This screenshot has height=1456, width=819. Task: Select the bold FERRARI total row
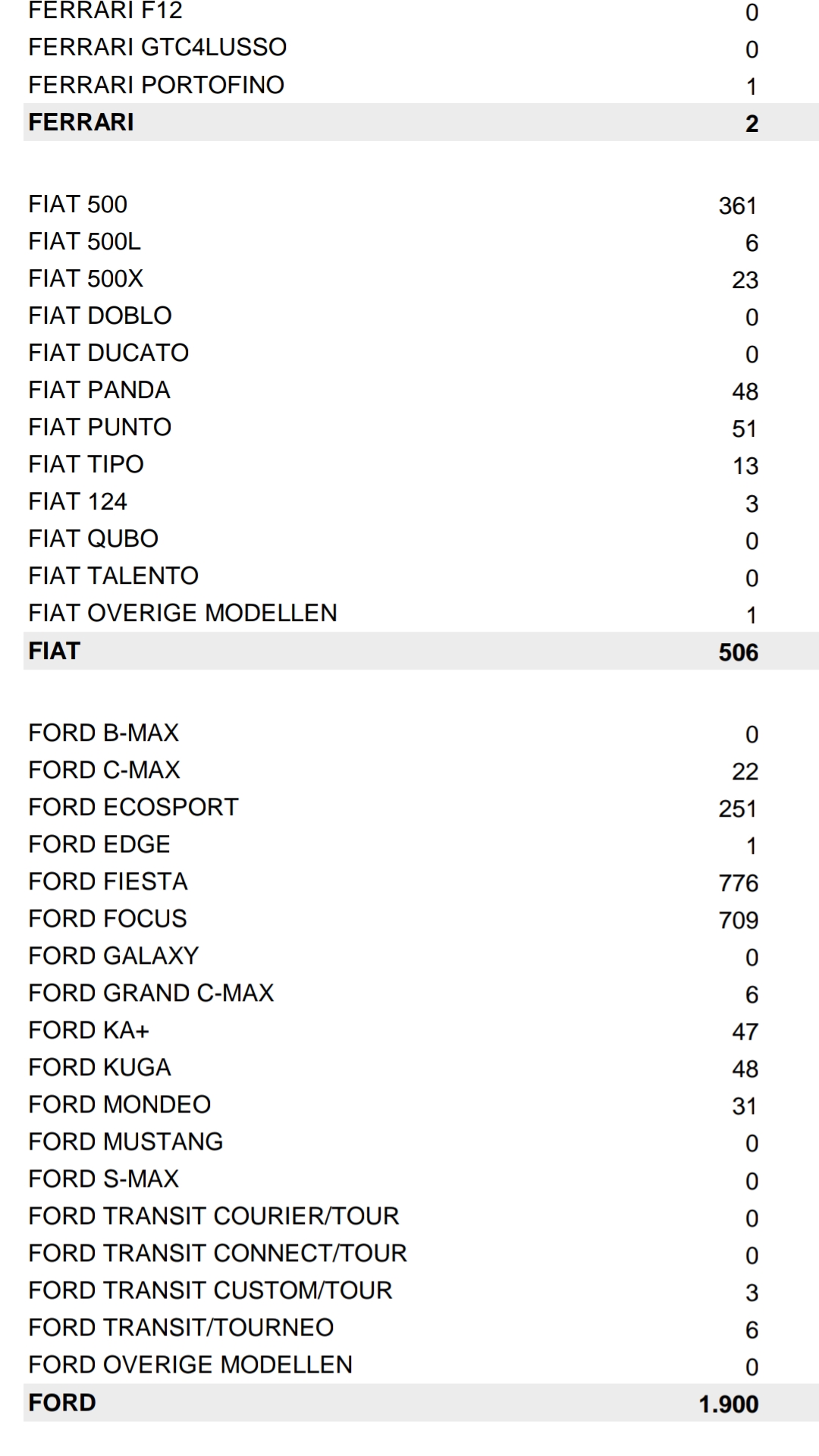[x=81, y=122]
